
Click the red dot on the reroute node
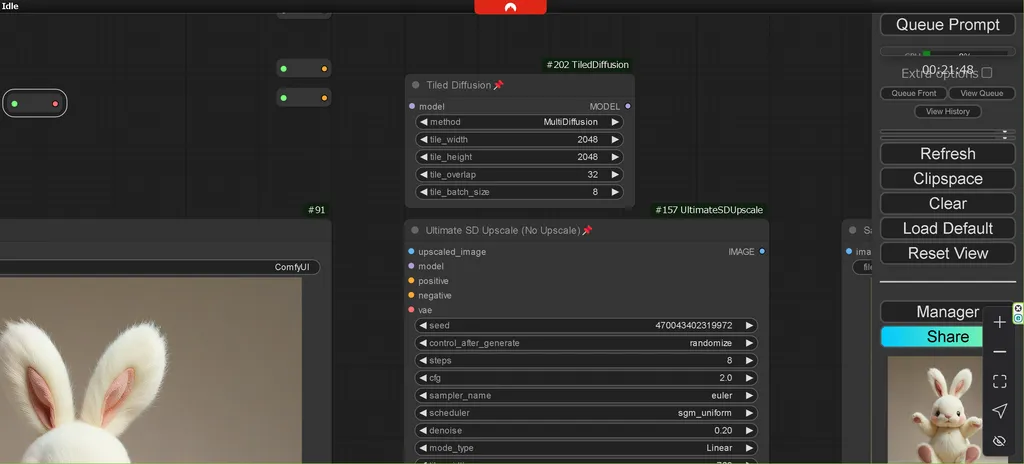pyautogui.click(x=56, y=103)
